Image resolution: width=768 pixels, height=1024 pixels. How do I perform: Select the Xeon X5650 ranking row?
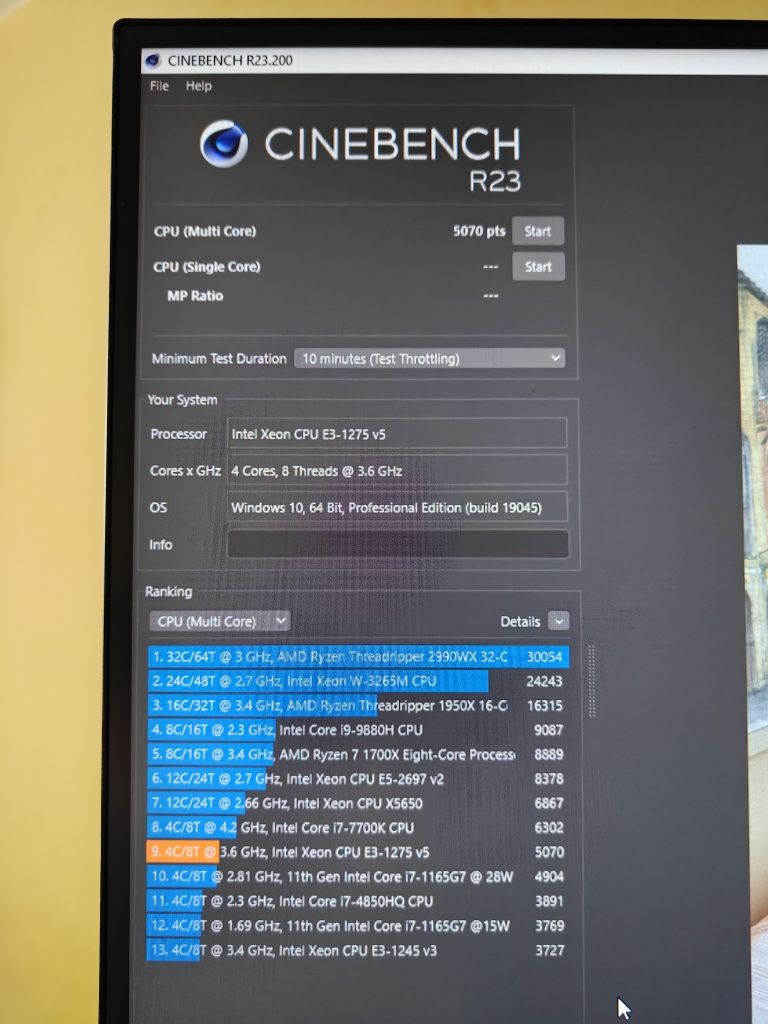click(x=357, y=803)
